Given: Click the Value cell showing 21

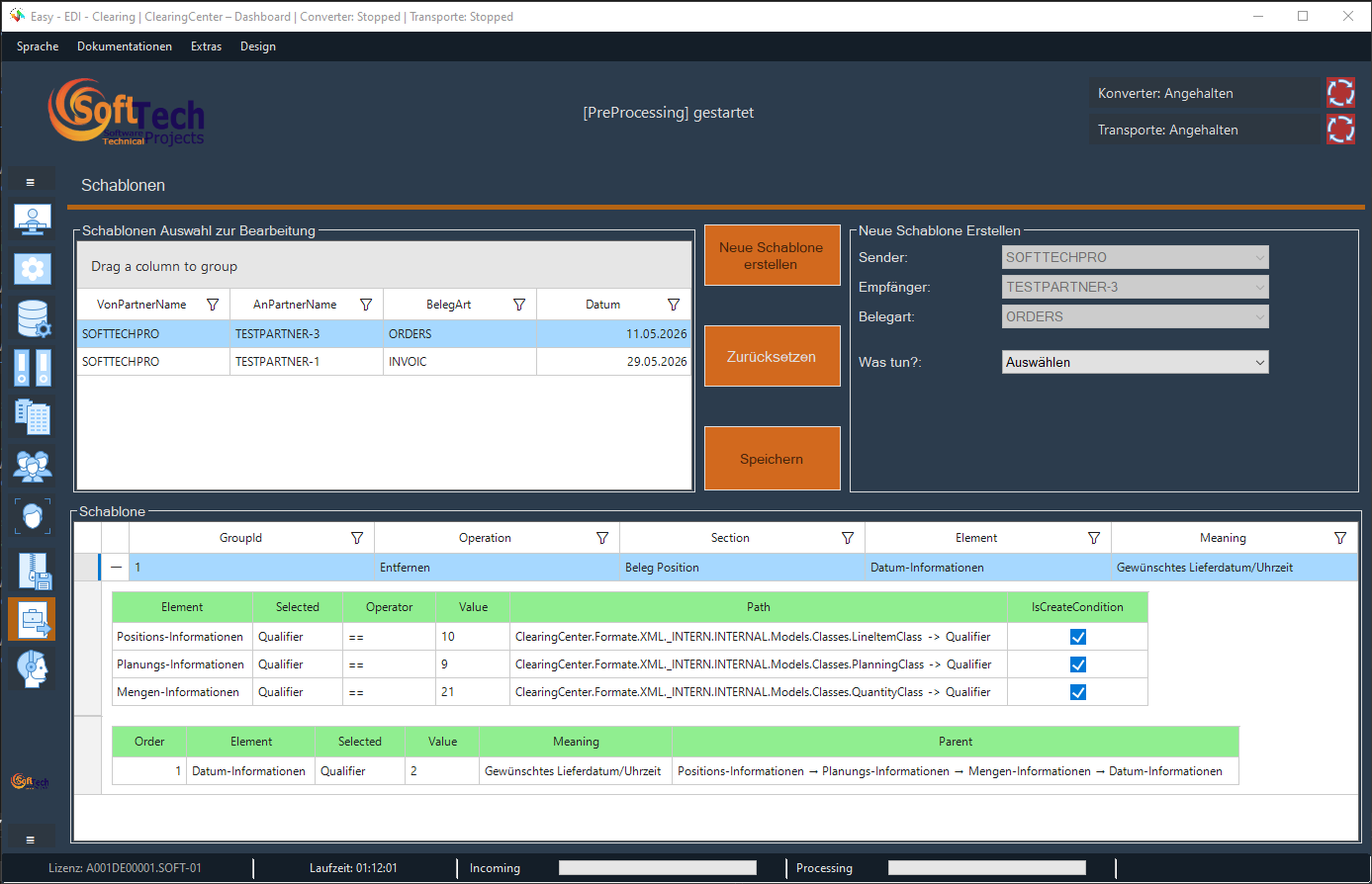Looking at the screenshot, I should pyautogui.click(x=473, y=692).
